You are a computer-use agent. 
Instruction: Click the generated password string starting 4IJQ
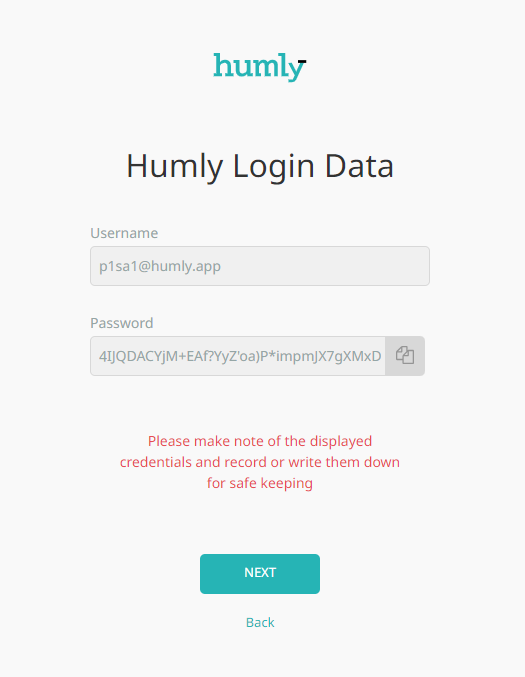[x=240, y=356]
